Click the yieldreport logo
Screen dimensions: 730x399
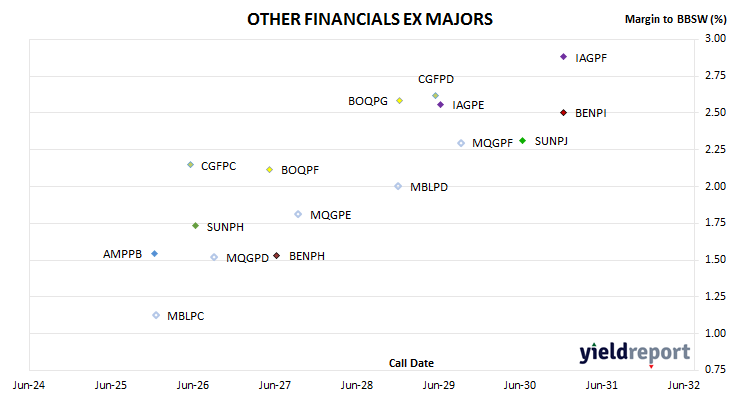tap(635, 353)
